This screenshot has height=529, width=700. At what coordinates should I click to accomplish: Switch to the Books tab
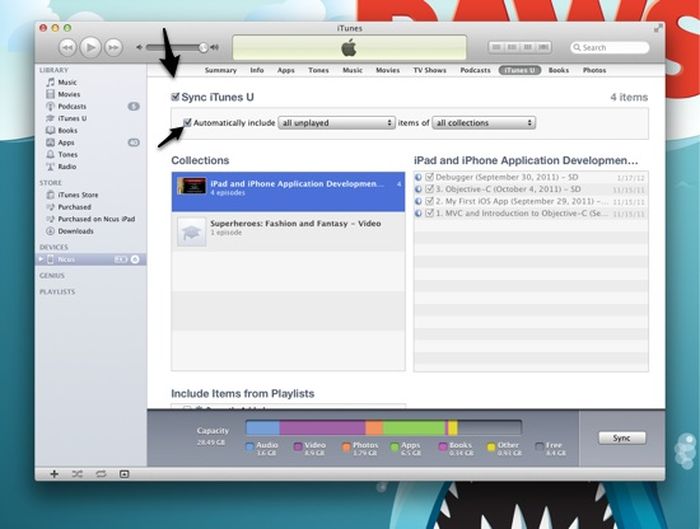pyautogui.click(x=558, y=70)
